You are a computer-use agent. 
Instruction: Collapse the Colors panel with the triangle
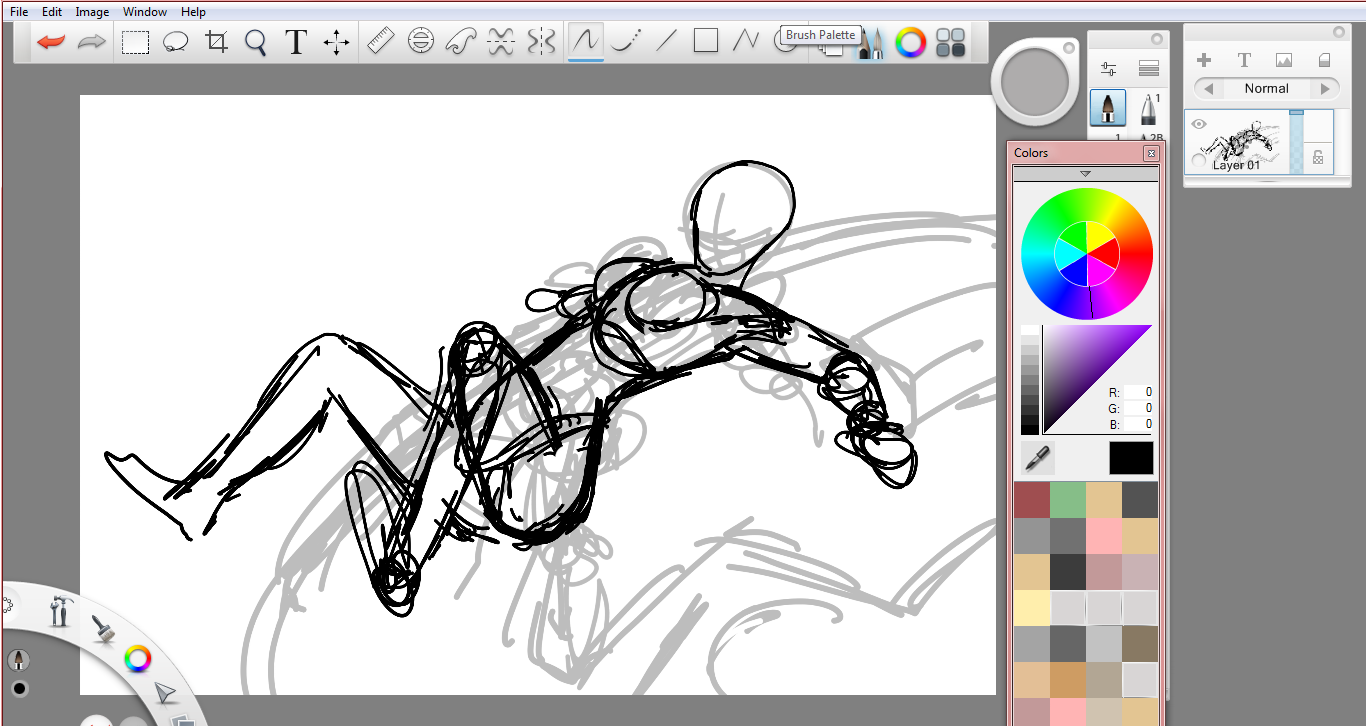point(1085,174)
